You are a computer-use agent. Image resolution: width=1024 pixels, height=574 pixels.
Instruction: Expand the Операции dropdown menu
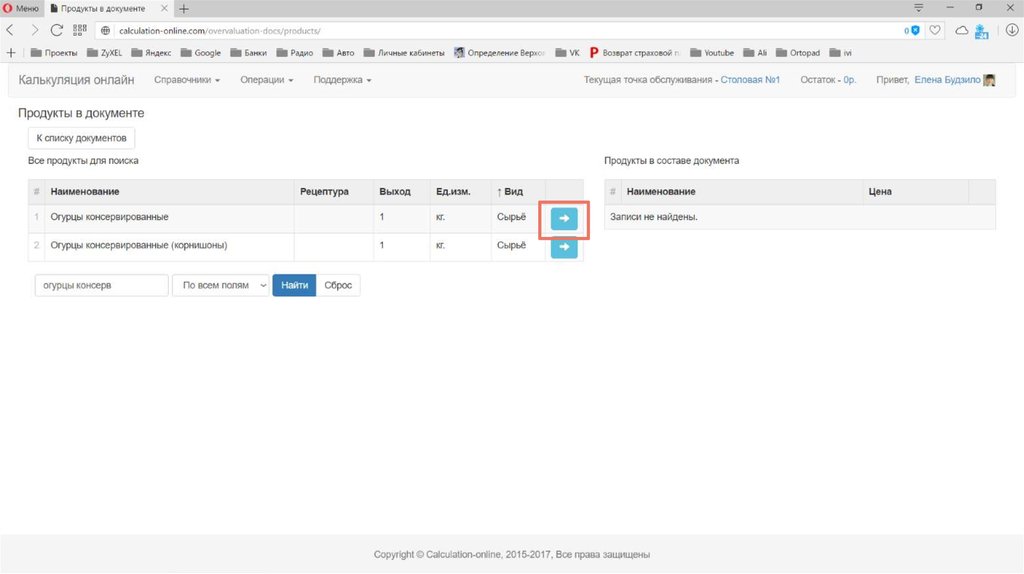267,80
